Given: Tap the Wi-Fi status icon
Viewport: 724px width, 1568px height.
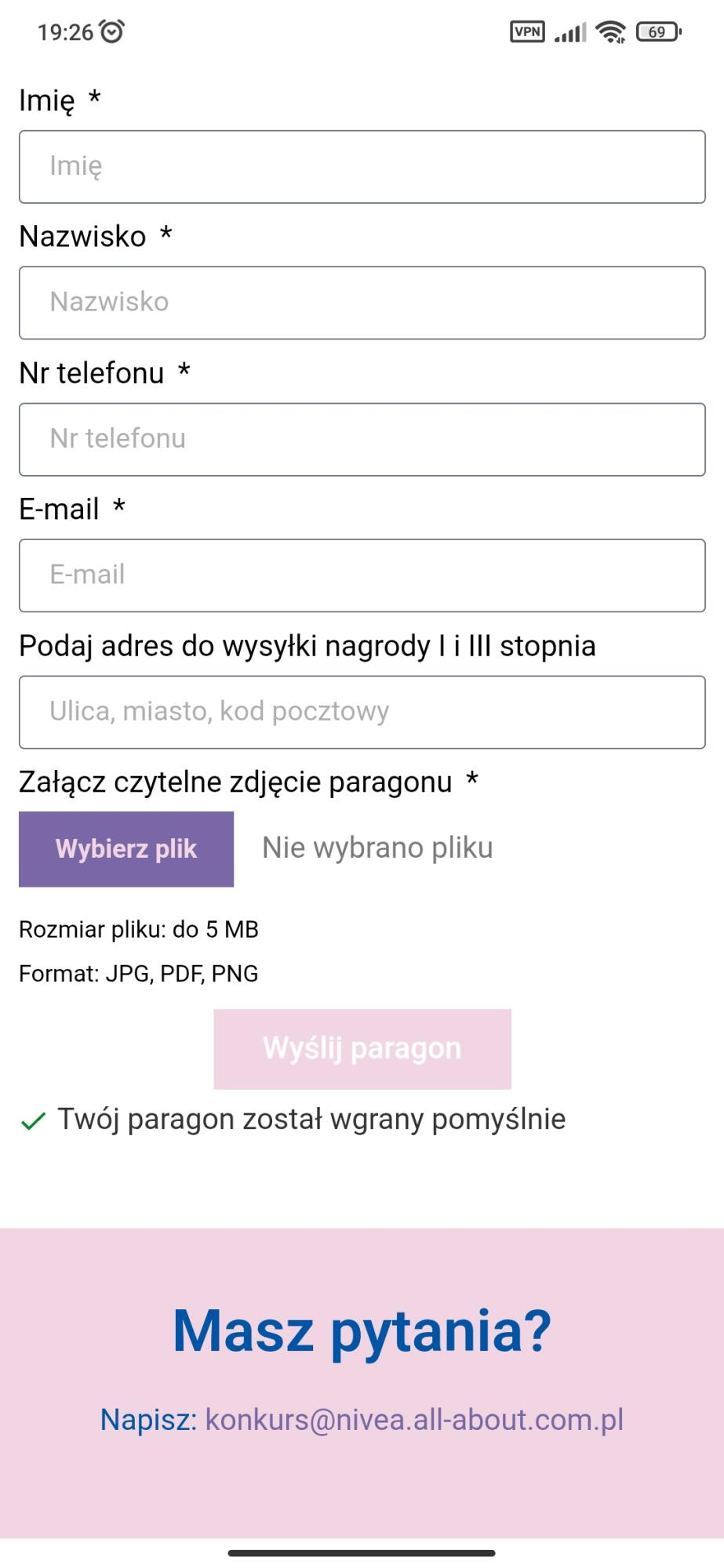Looking at the screenshot, I should coord(610,31).
